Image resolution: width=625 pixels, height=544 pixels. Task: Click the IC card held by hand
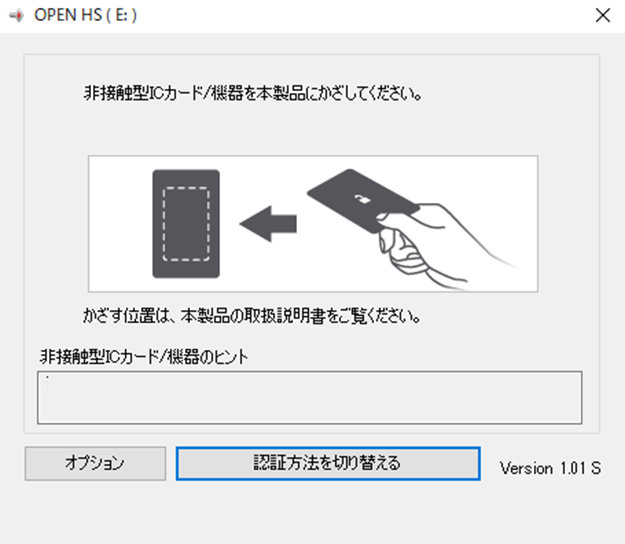(363, 201)
